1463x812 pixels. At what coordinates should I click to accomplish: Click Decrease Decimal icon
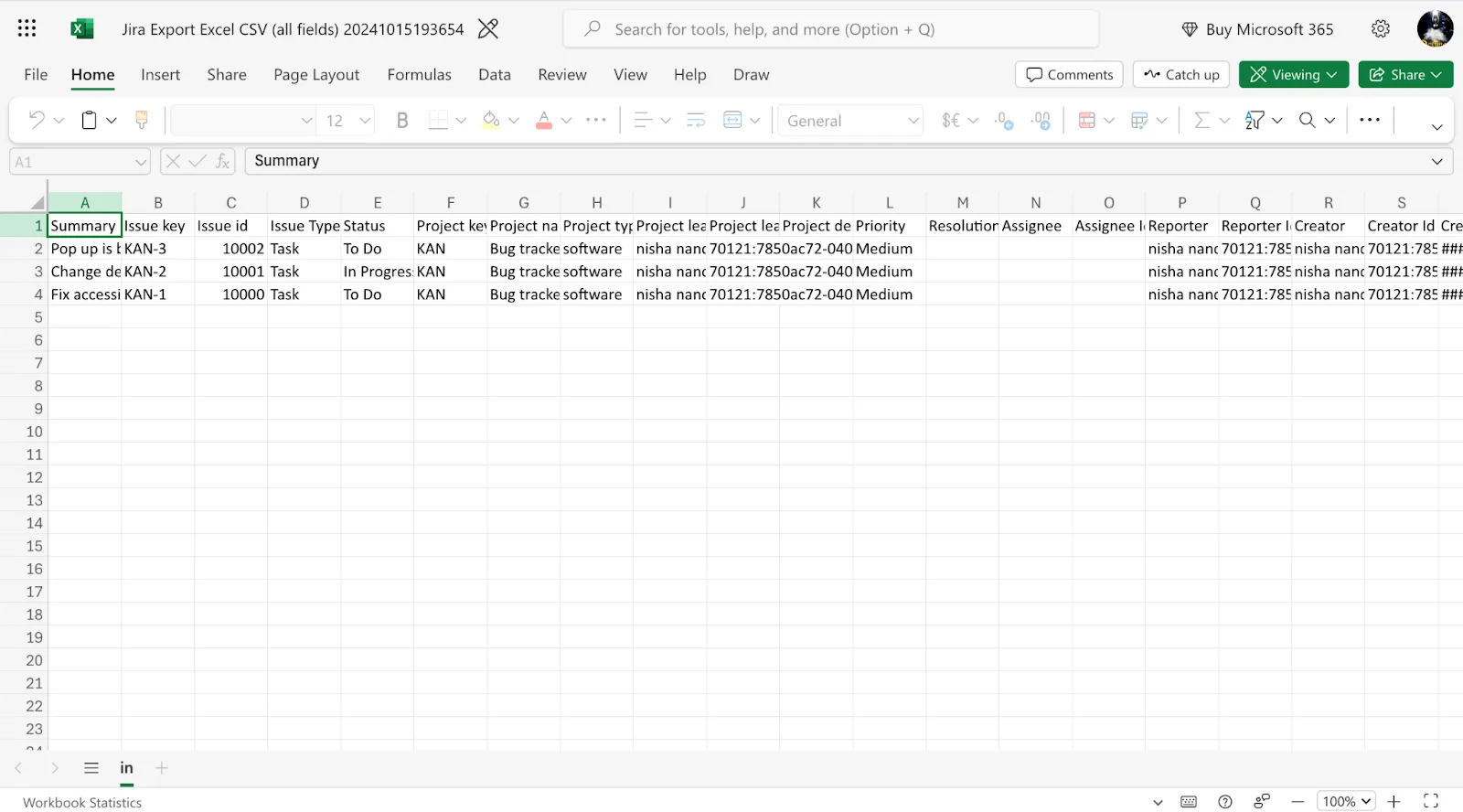(1004, 120)
